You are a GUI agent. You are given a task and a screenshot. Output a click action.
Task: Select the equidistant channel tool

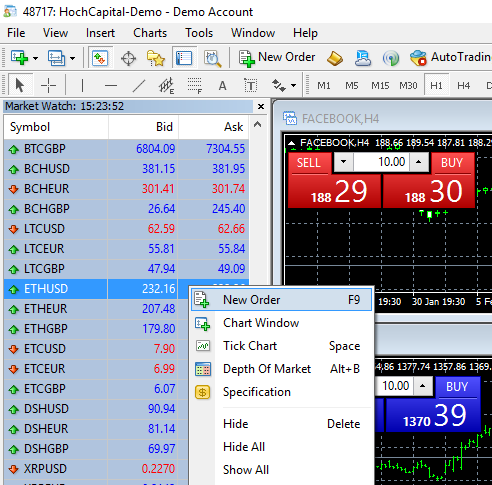coord(166,86)
